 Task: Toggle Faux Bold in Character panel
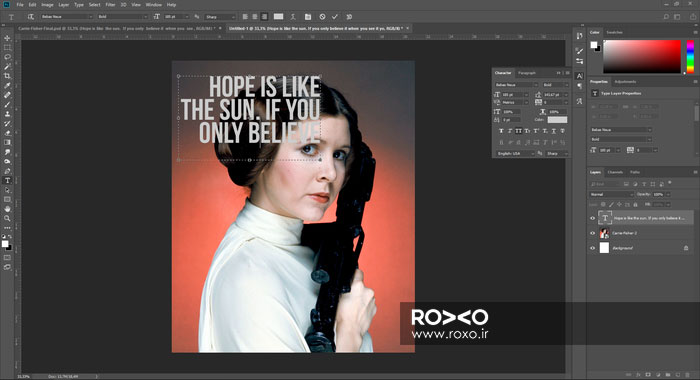501,131
